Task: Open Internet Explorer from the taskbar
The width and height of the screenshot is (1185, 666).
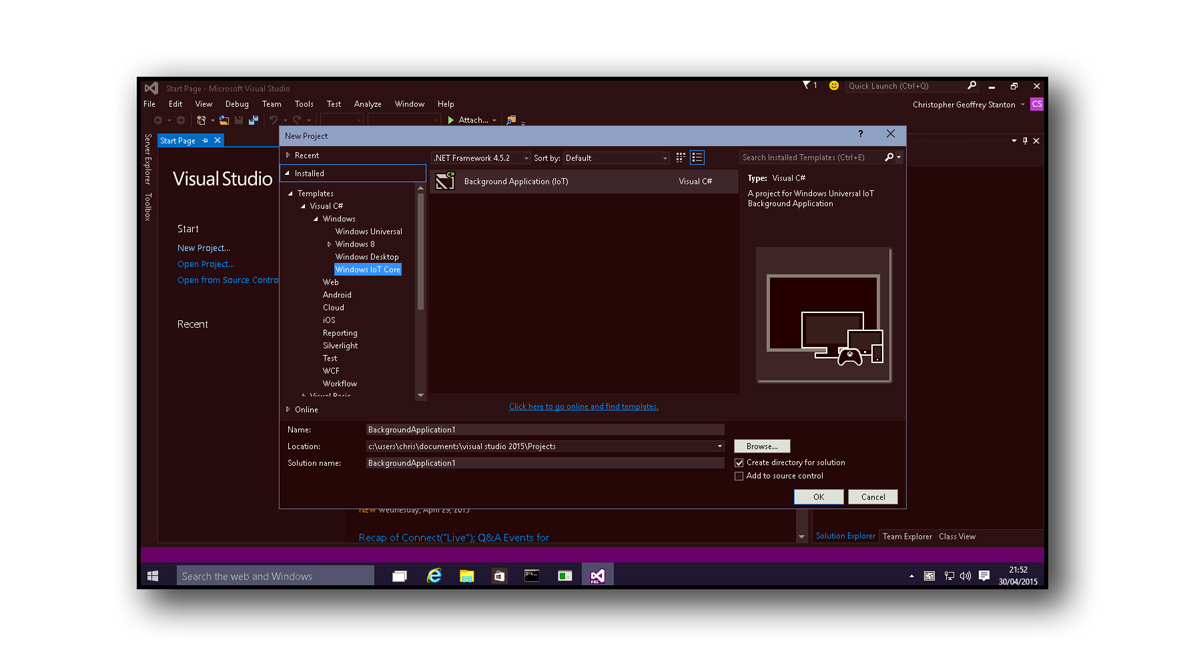Action: (x=434, y=576)
